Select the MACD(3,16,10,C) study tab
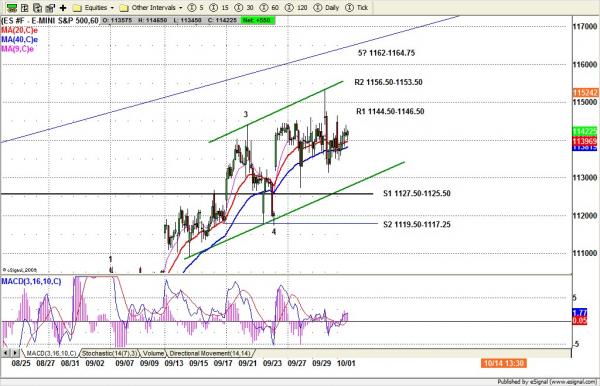Viewport: 600px width, 386px height. 51,353
